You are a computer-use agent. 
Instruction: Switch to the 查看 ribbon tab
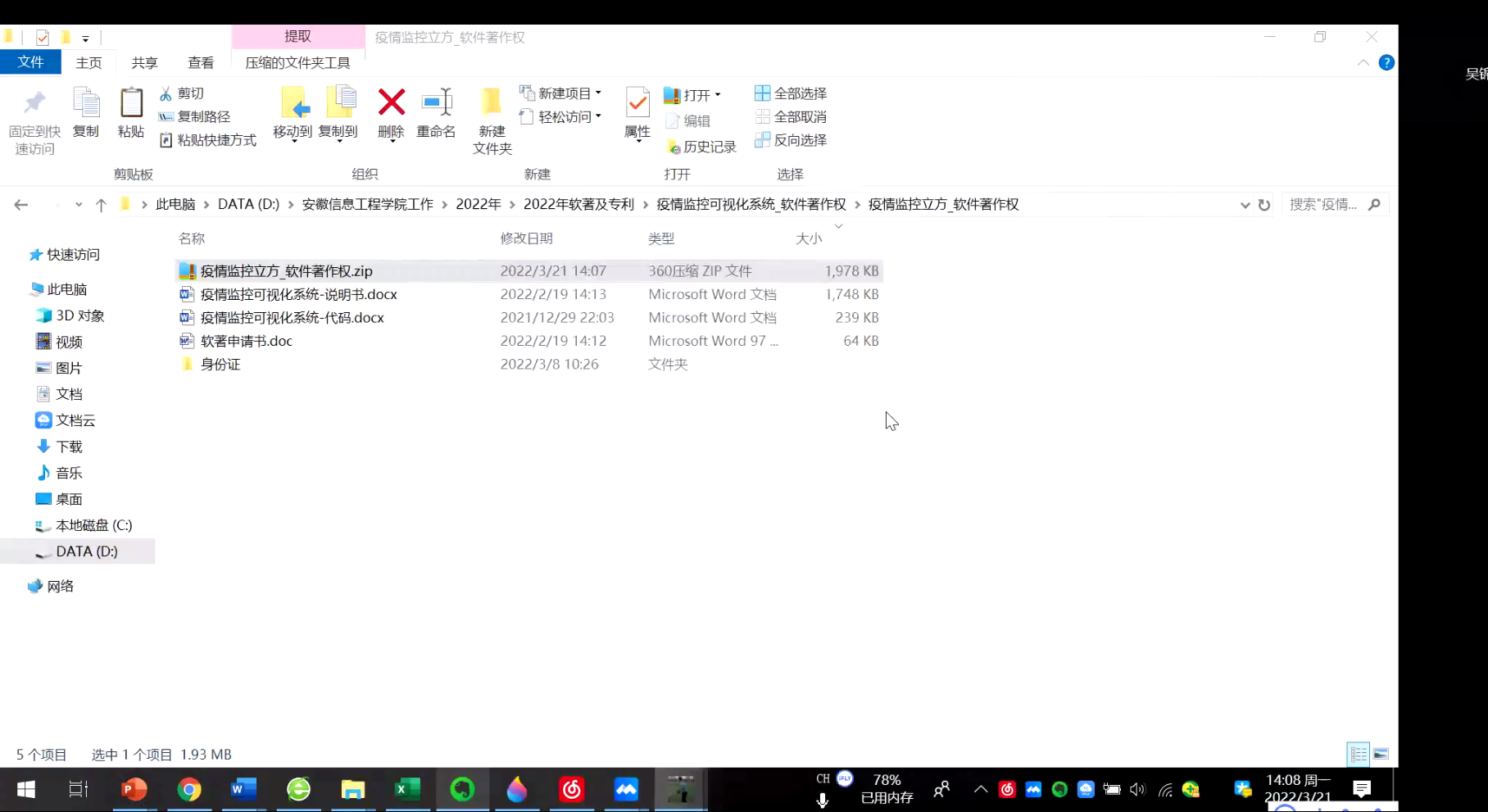pos(201,62)
